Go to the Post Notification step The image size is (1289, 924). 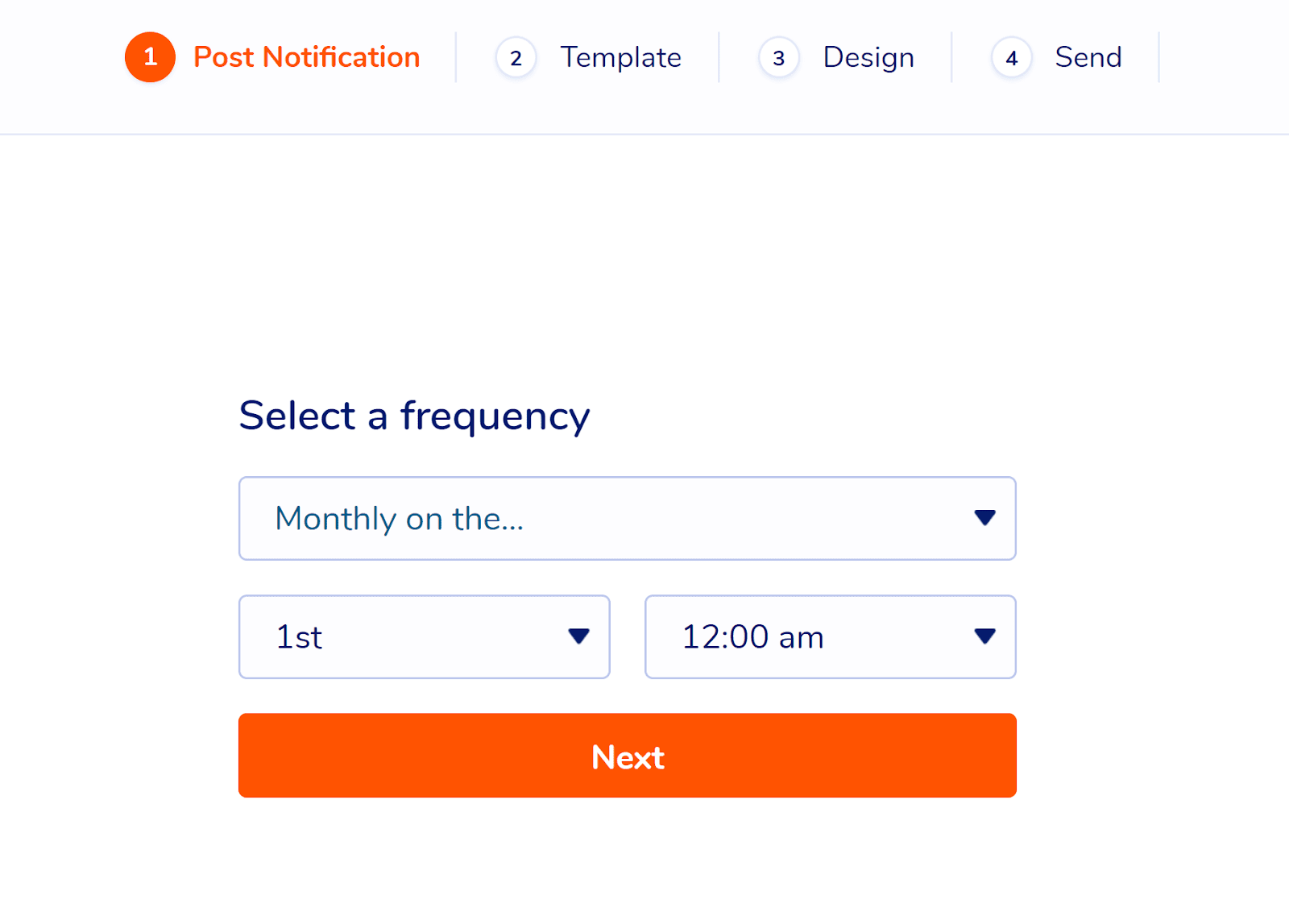click(306, 57)
